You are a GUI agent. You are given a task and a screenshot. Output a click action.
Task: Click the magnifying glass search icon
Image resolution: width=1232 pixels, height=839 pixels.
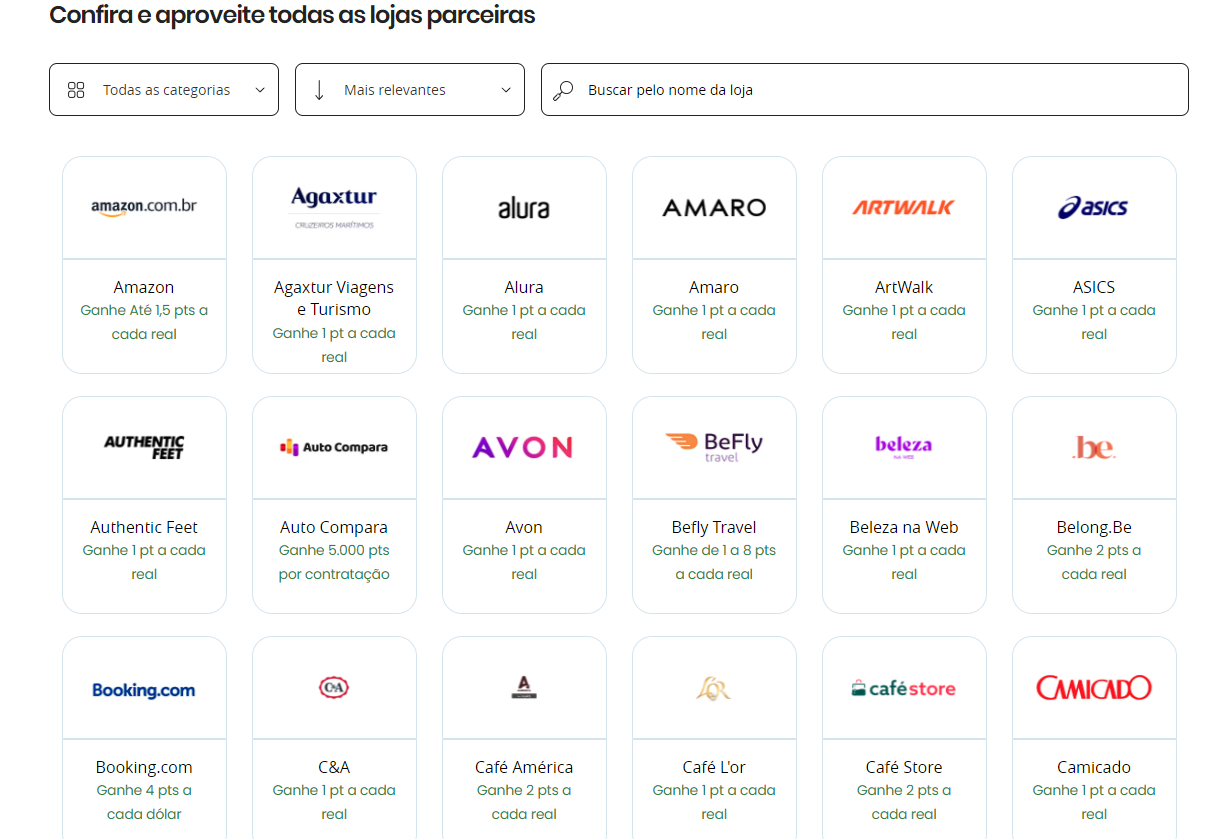564,90
